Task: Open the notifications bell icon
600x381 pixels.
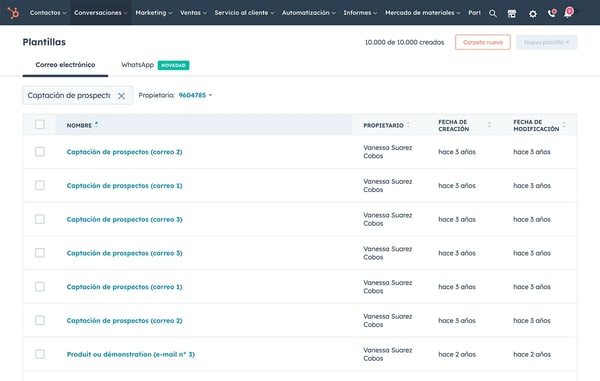Action: 568,13
